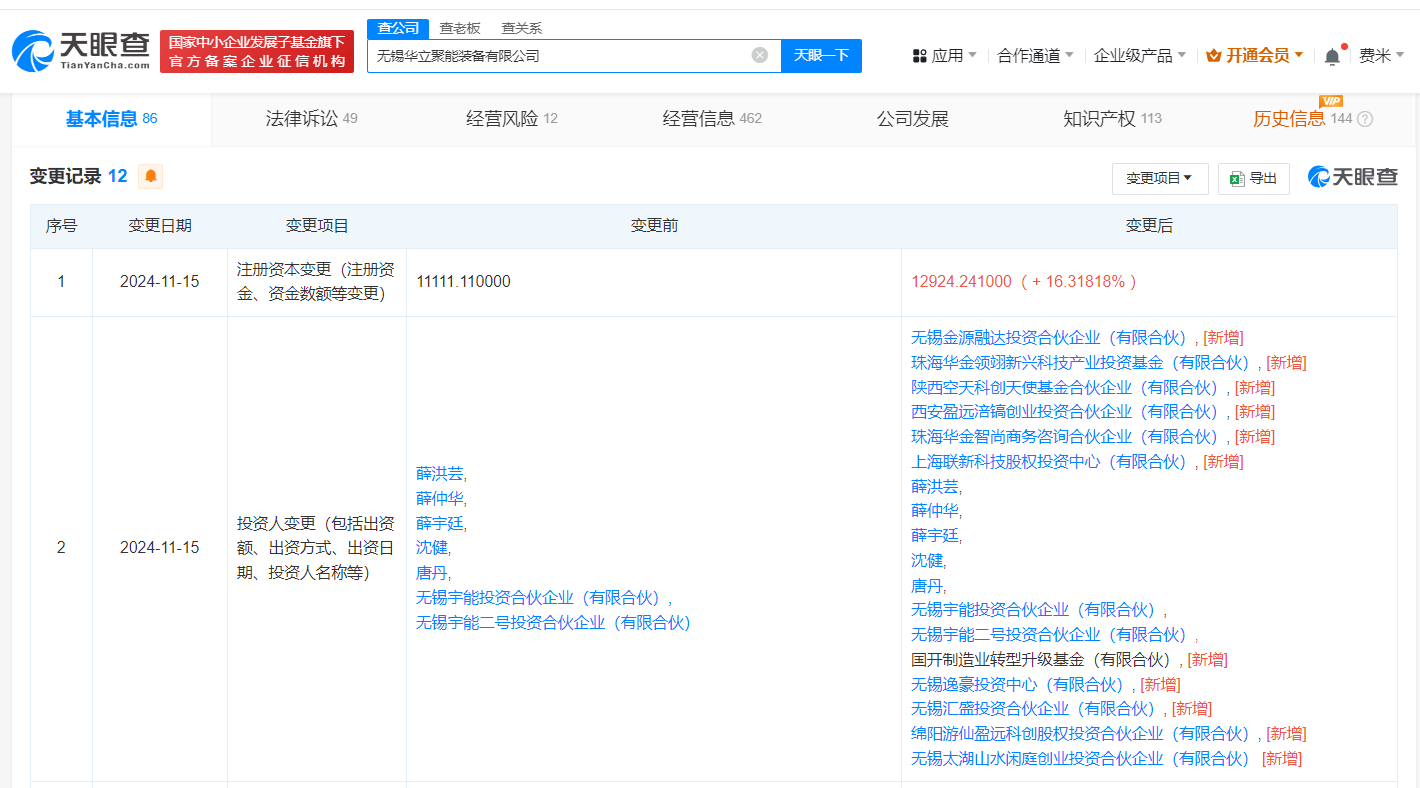Open 薛洪芸 link in 变更前 column

[x=439, y=474]
